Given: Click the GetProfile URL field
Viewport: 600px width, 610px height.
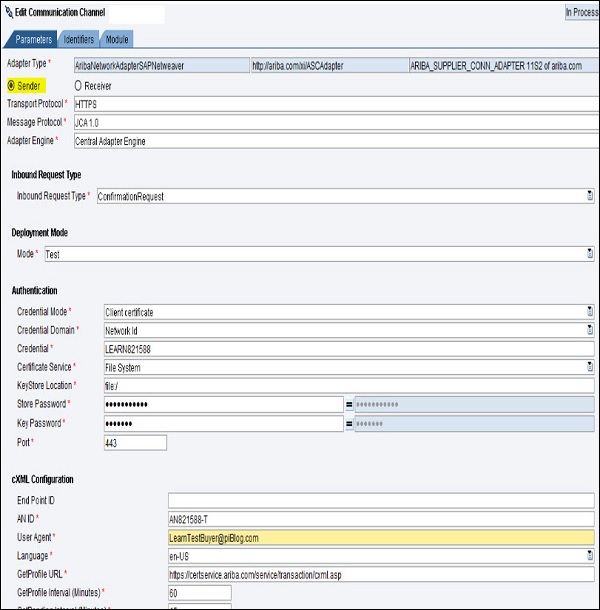Looking at the screenshot, I should (380, 574).
